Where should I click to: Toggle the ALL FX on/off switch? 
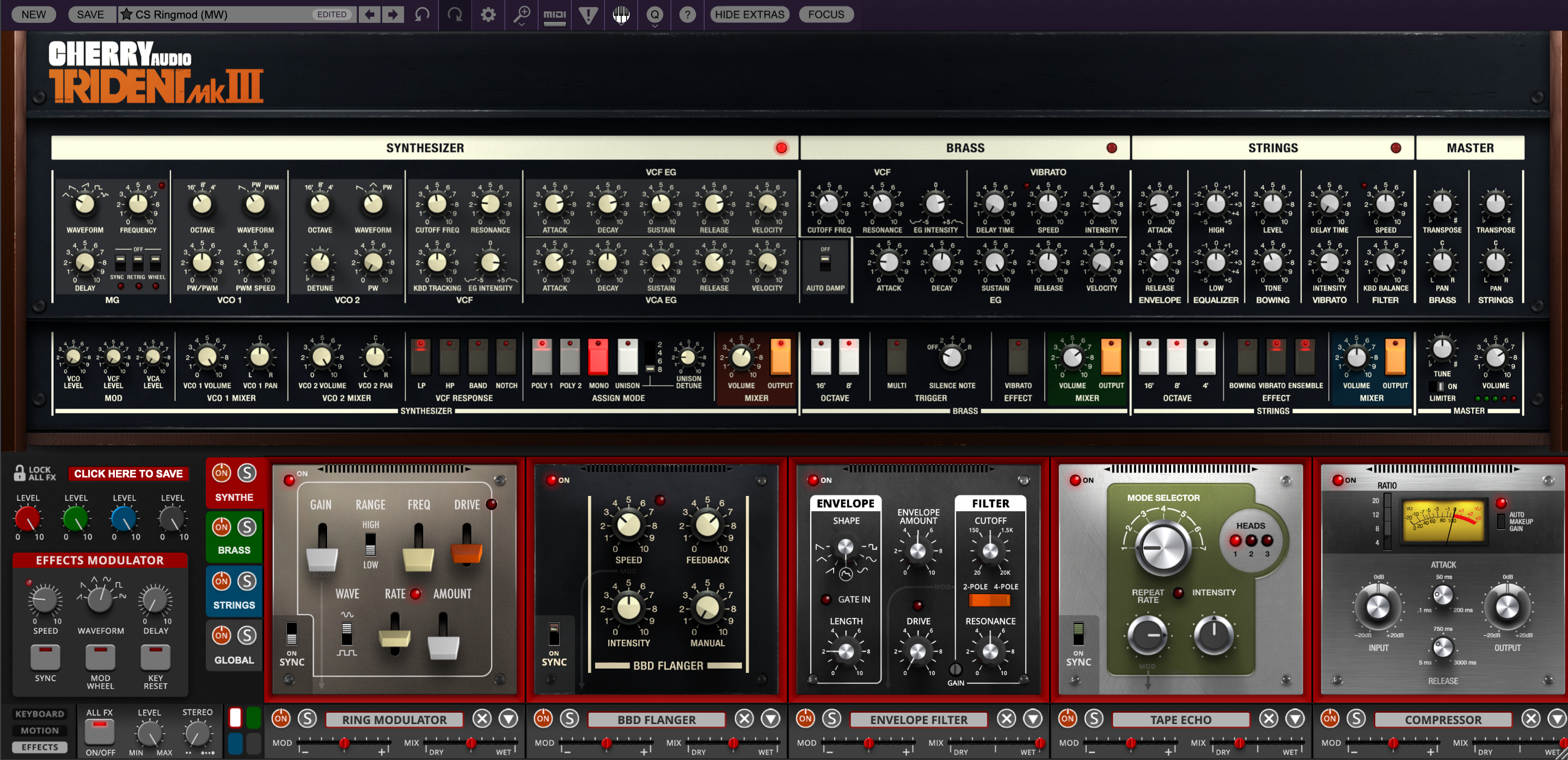tap(100, 730)
